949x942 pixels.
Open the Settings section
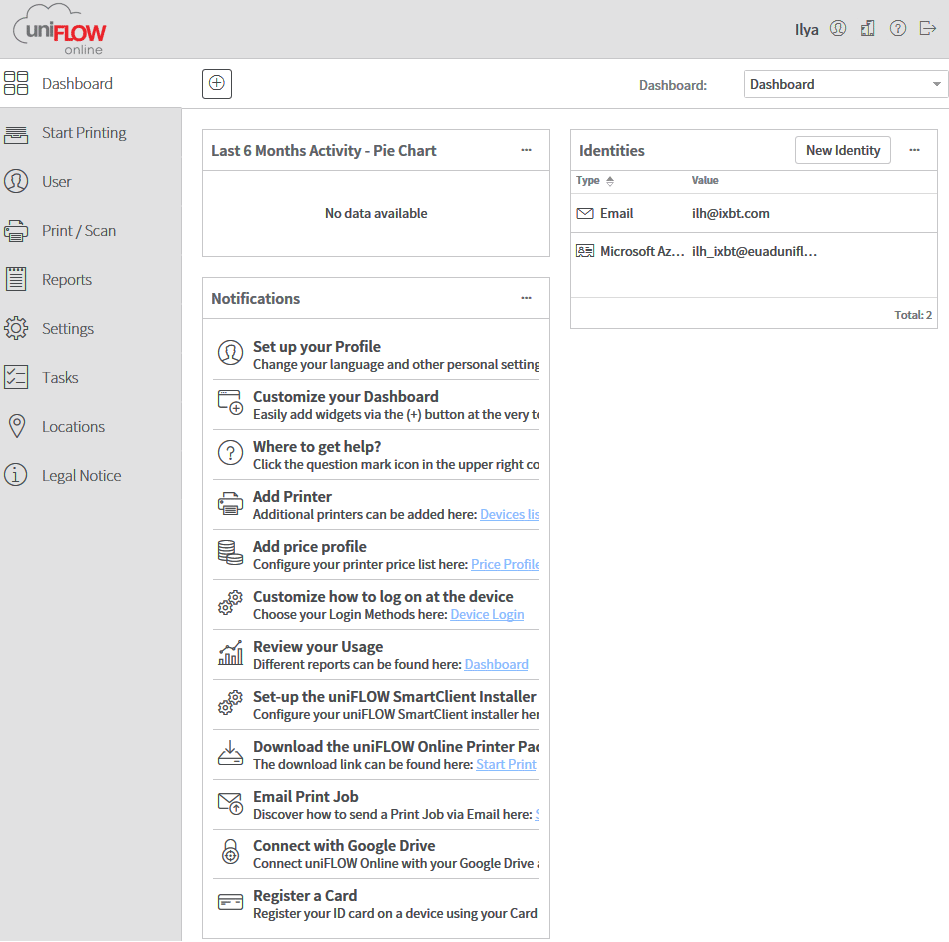[91, 329]
